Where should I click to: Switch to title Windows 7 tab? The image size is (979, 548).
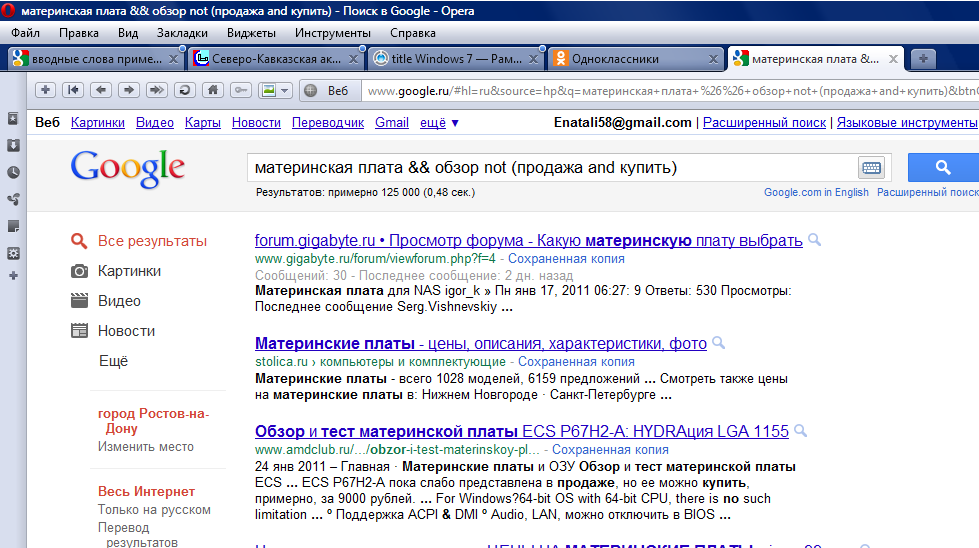pyautogui.click(x=455, y=59)
